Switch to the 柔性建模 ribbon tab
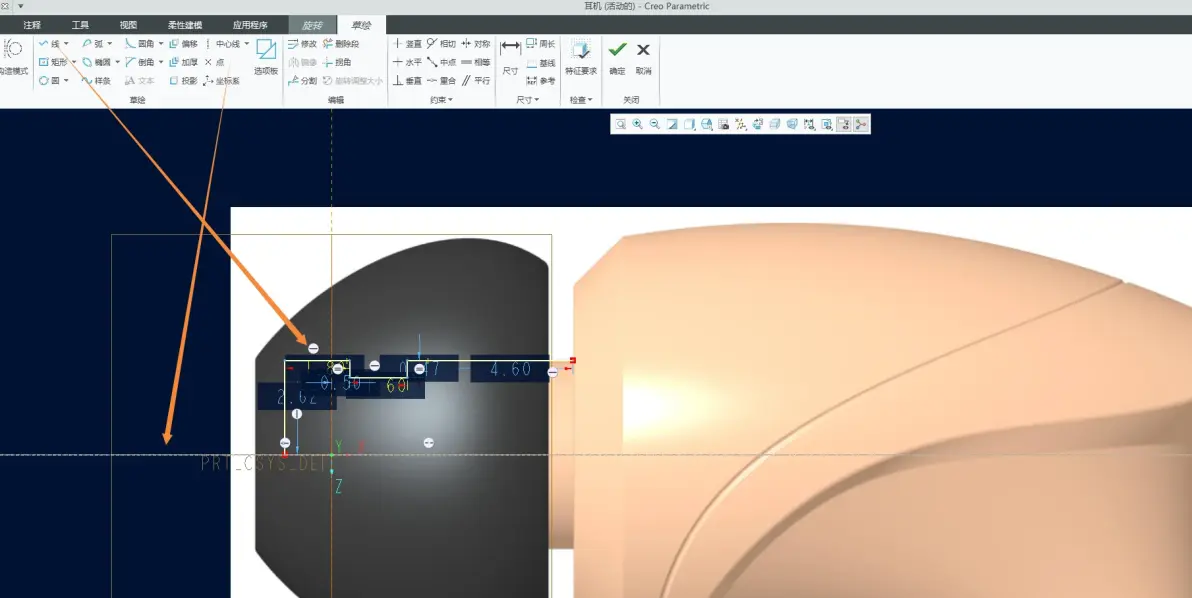 click(x=185, y=25)
